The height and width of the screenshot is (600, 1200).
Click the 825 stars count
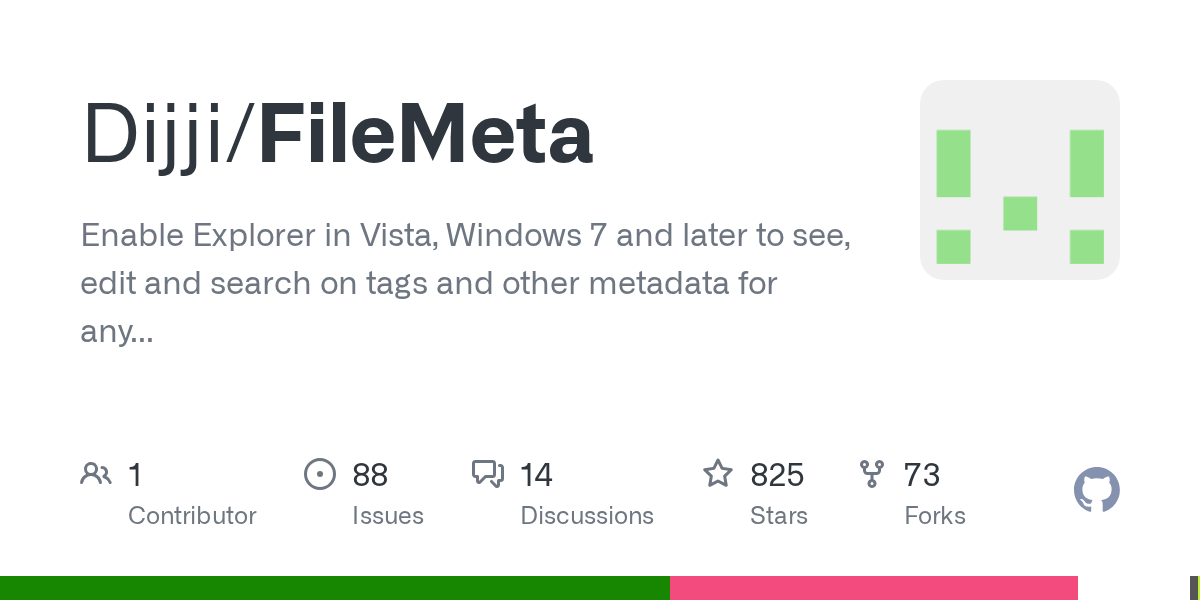(x=777, y=475)
